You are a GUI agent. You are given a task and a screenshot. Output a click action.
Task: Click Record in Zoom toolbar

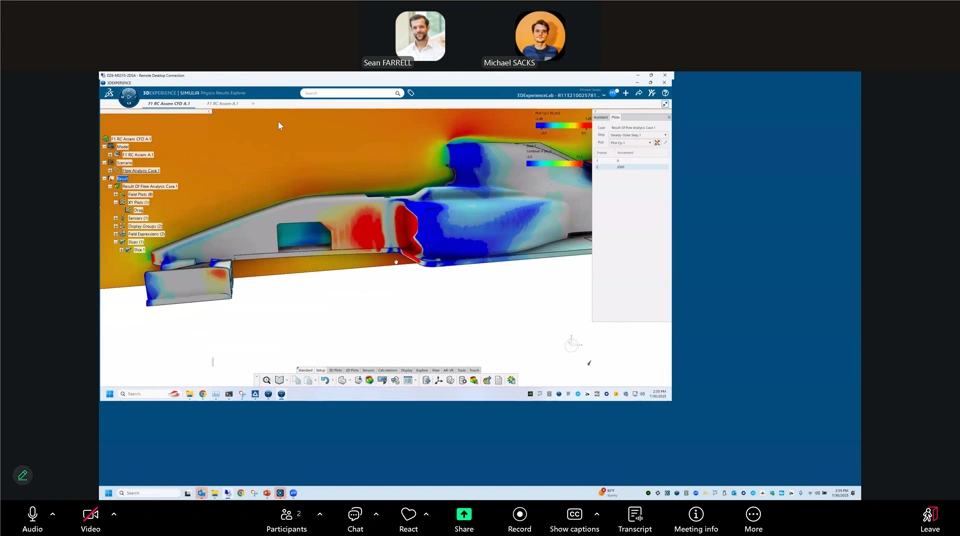519,519
